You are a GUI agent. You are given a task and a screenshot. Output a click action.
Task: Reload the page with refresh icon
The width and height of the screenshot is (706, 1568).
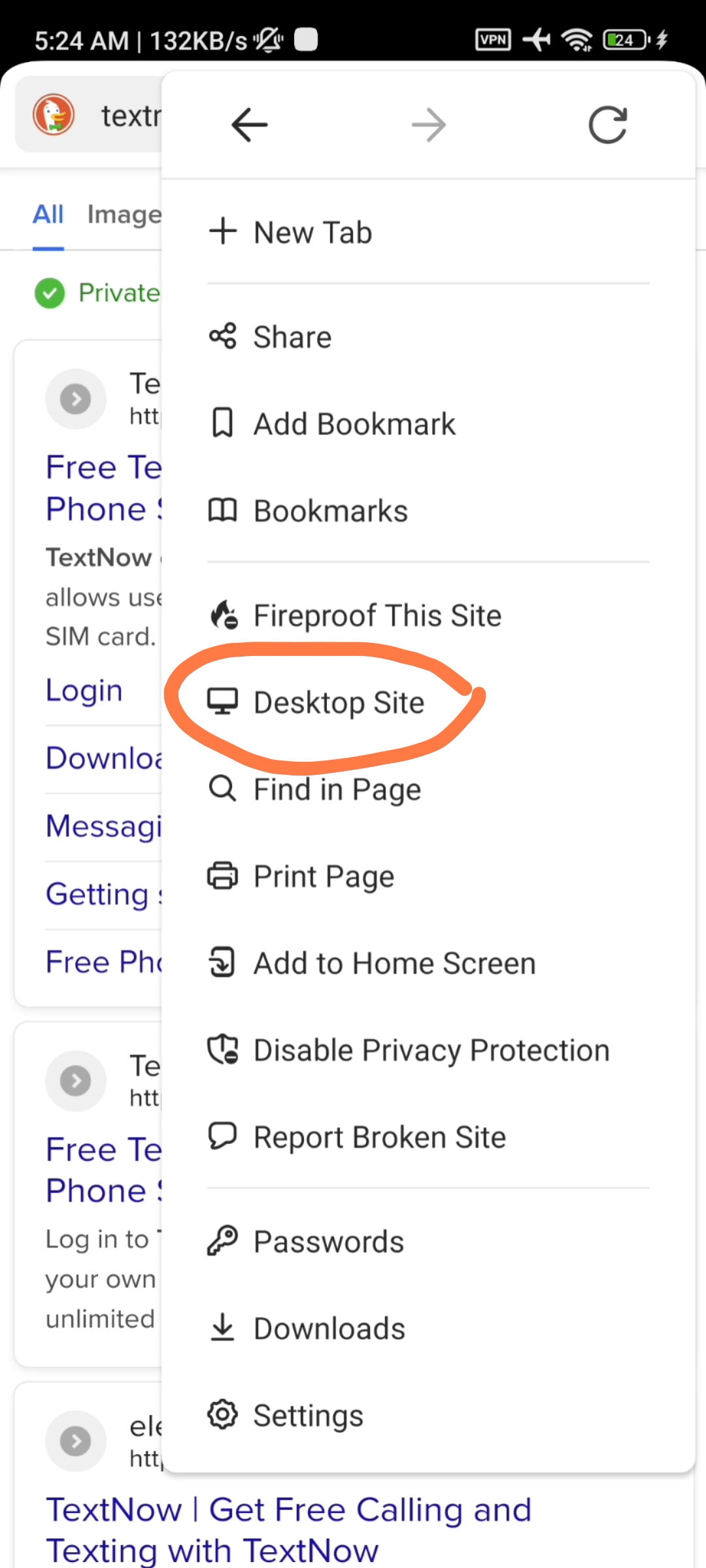[607, 124]
